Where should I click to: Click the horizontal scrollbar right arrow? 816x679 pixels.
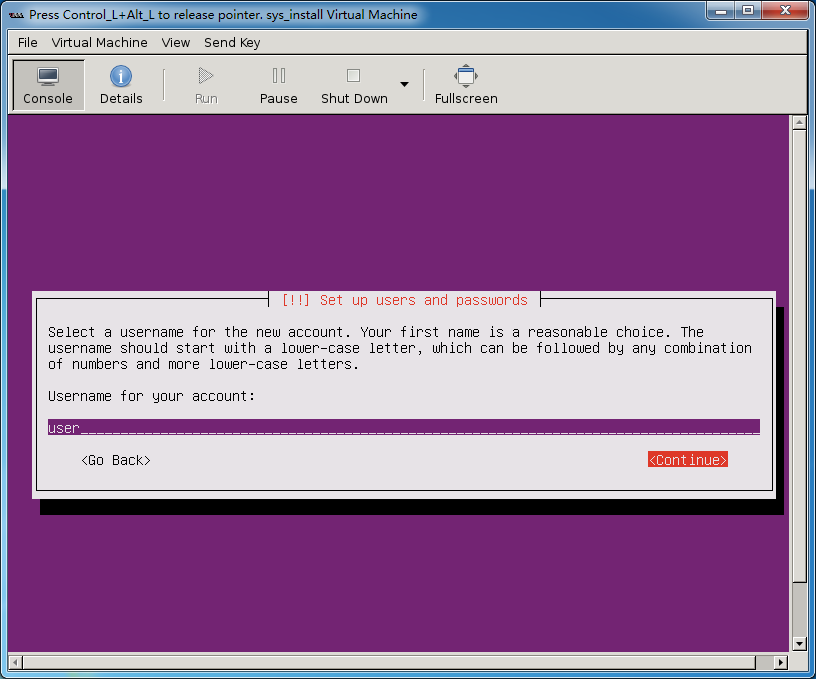tap(781, 662)
